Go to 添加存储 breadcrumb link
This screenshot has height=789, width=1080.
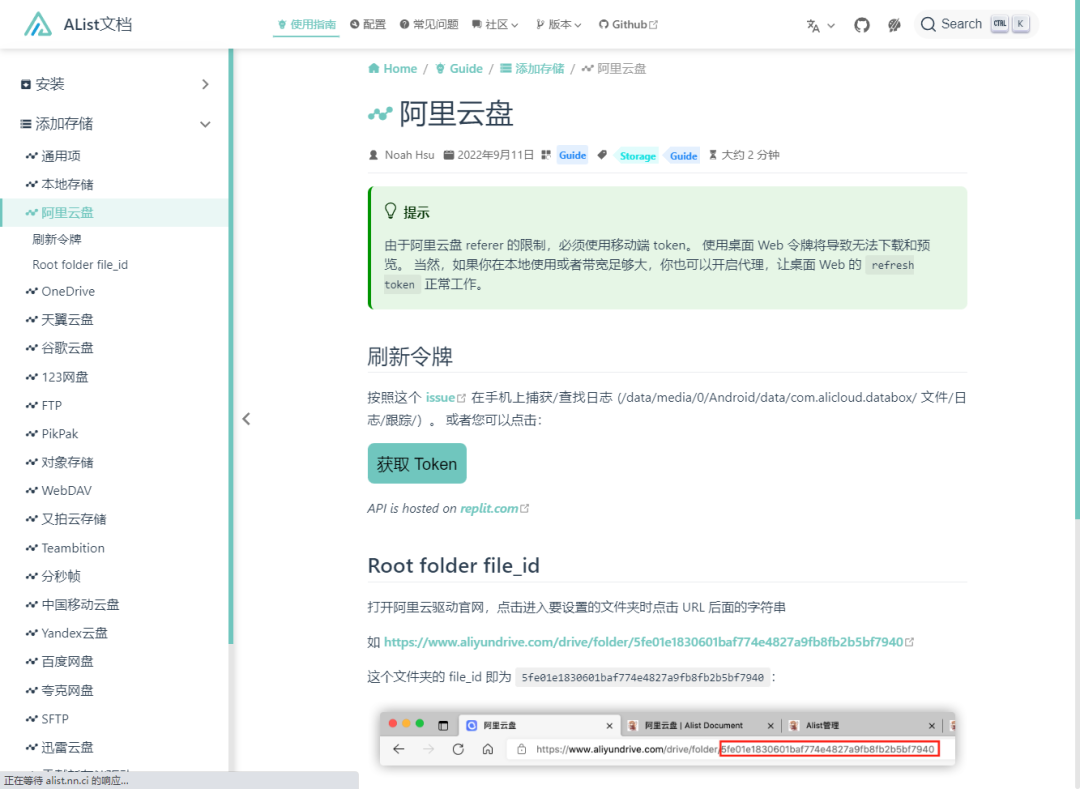[x=532, y=68]
